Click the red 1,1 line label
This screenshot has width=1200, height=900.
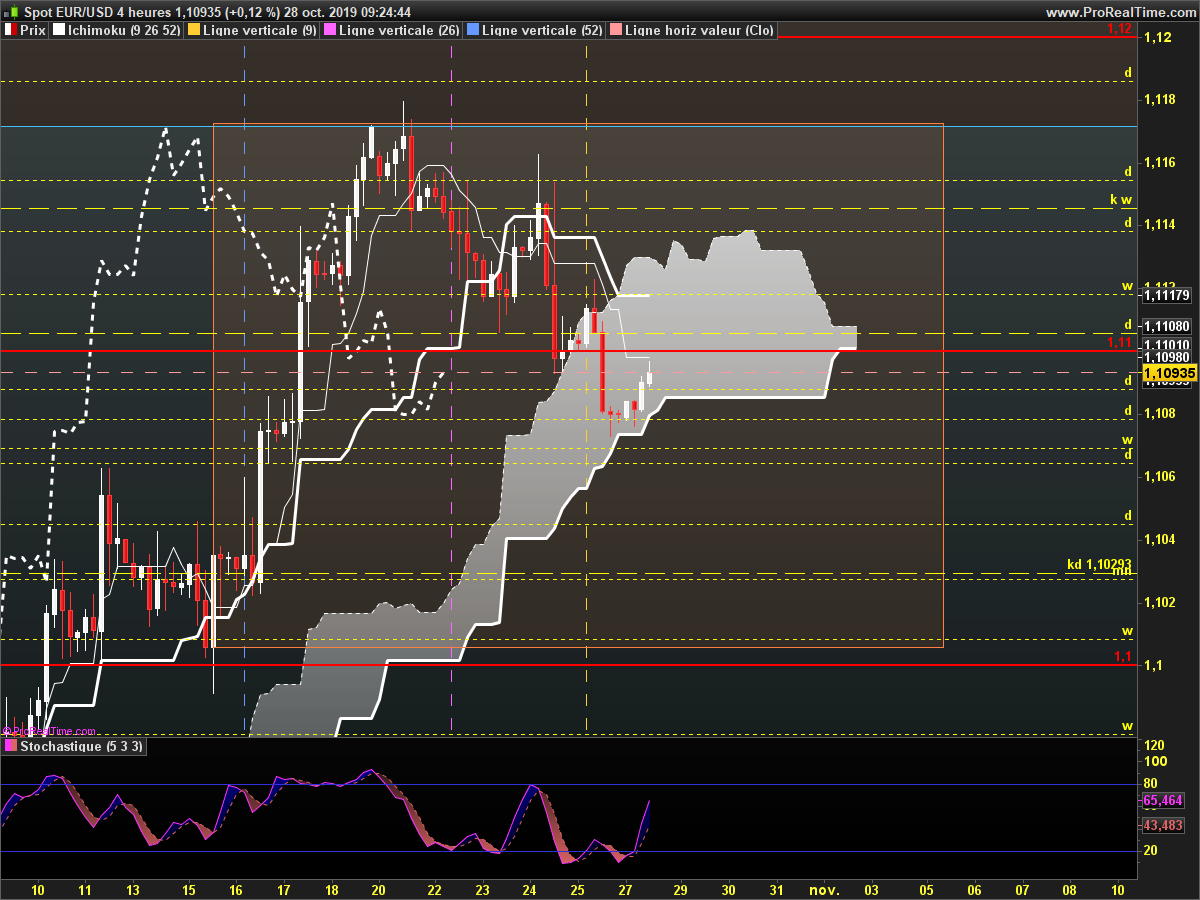(1123, 657)
